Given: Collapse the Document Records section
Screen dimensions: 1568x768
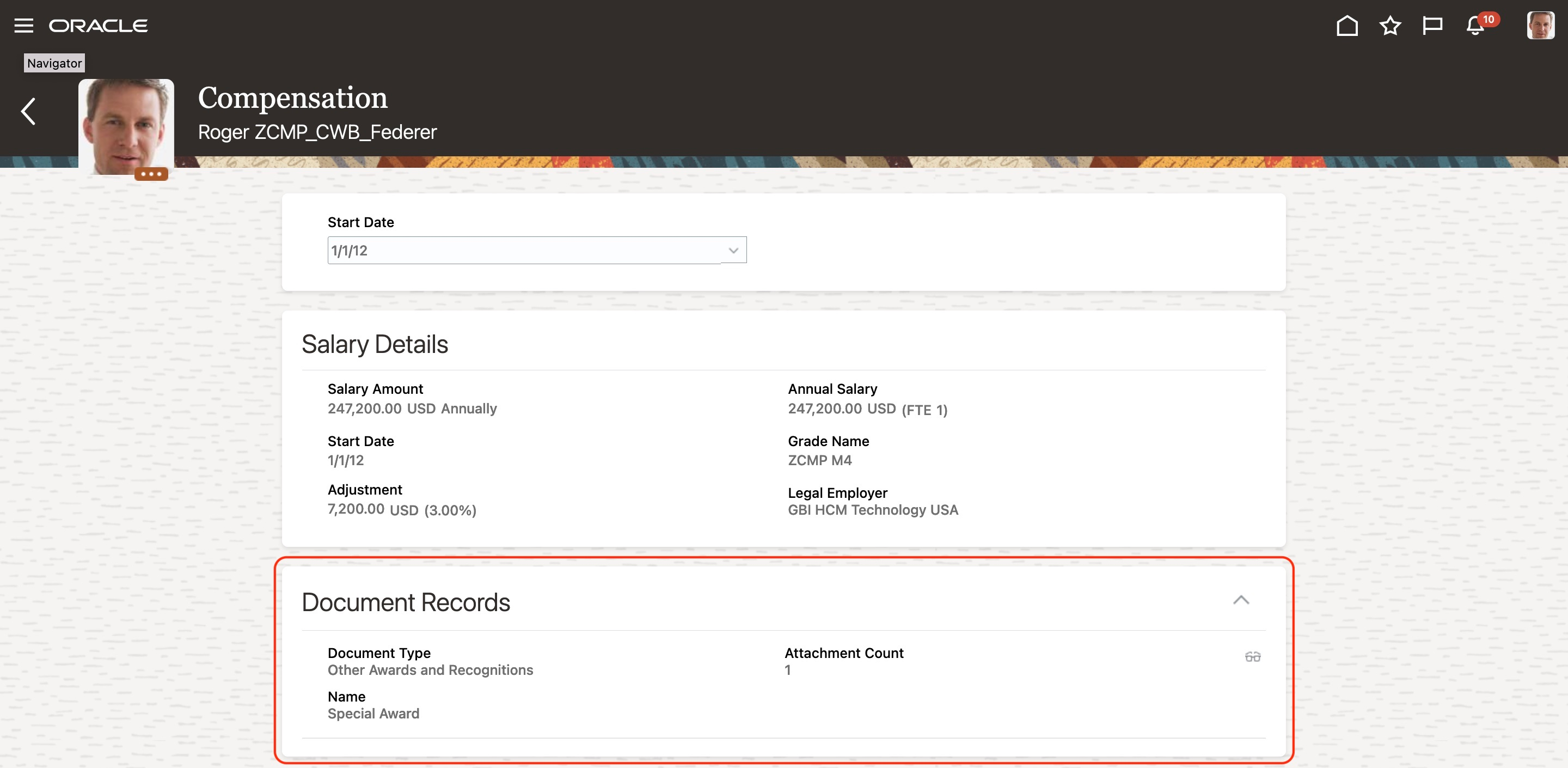Looking at the screenshot, I should (1241, 600).
